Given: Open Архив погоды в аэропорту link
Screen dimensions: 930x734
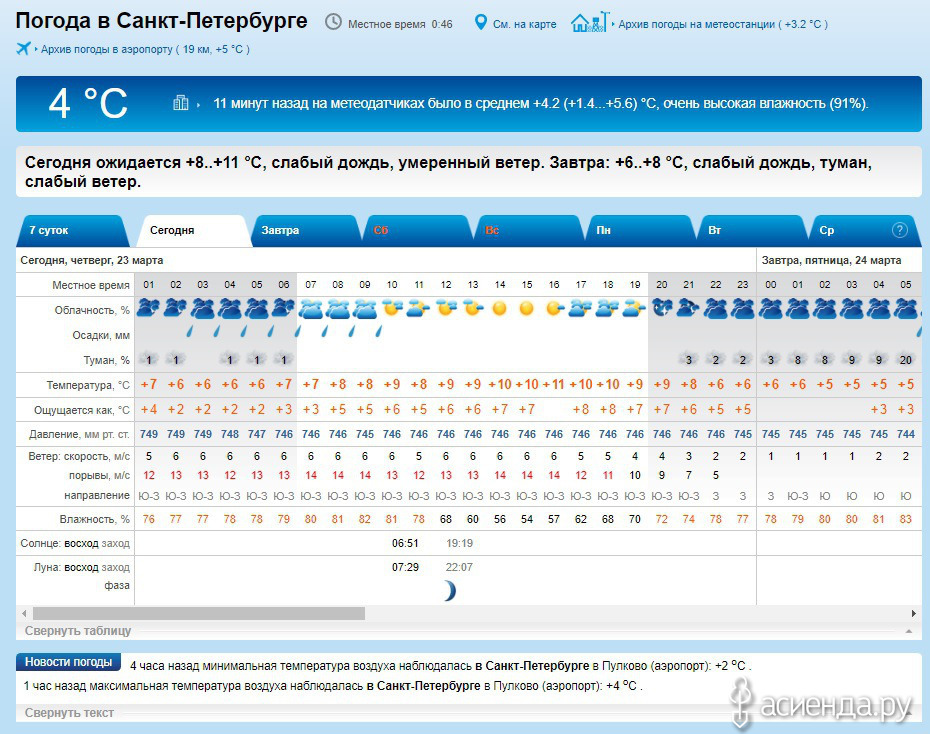Looking at the screenshot, I should point(145,49).
